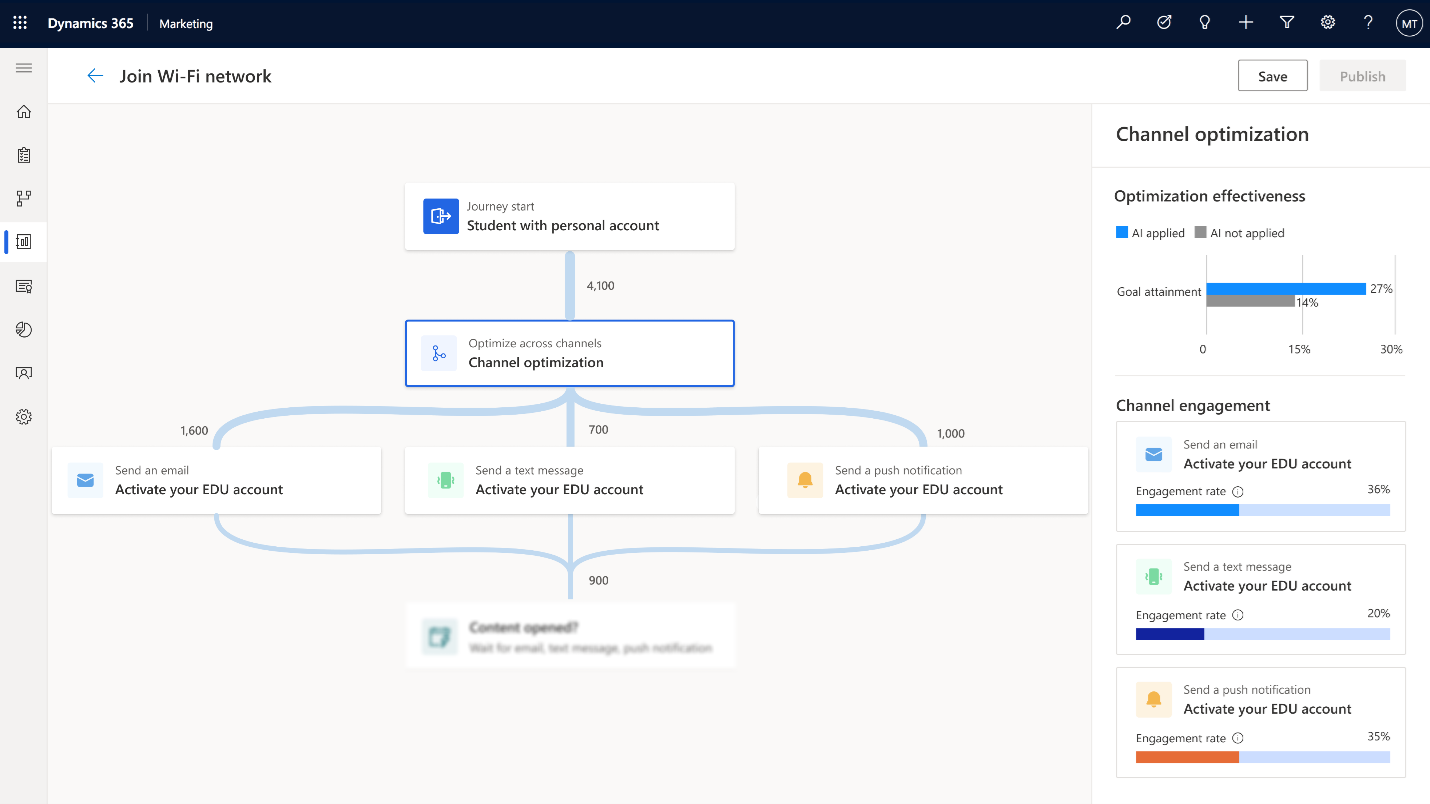Toggle the AI applied legend item
This screenshot has width=1430, height=804.
pyautogui.click(x=1150, y=232)
